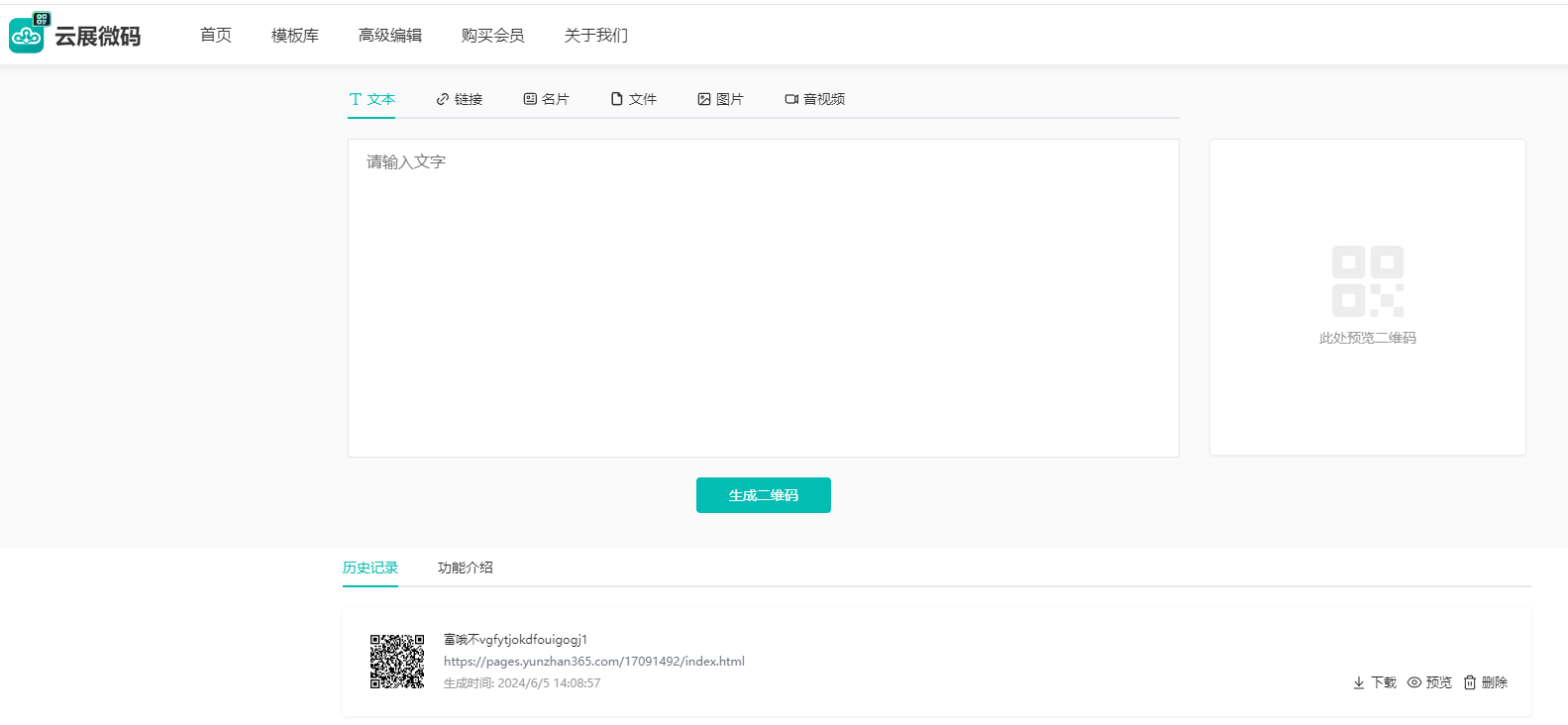The height and width of the screenshot is (725, 1568).
Task: Click 删除 to delete the record
Action: [x=1486, y=682]
